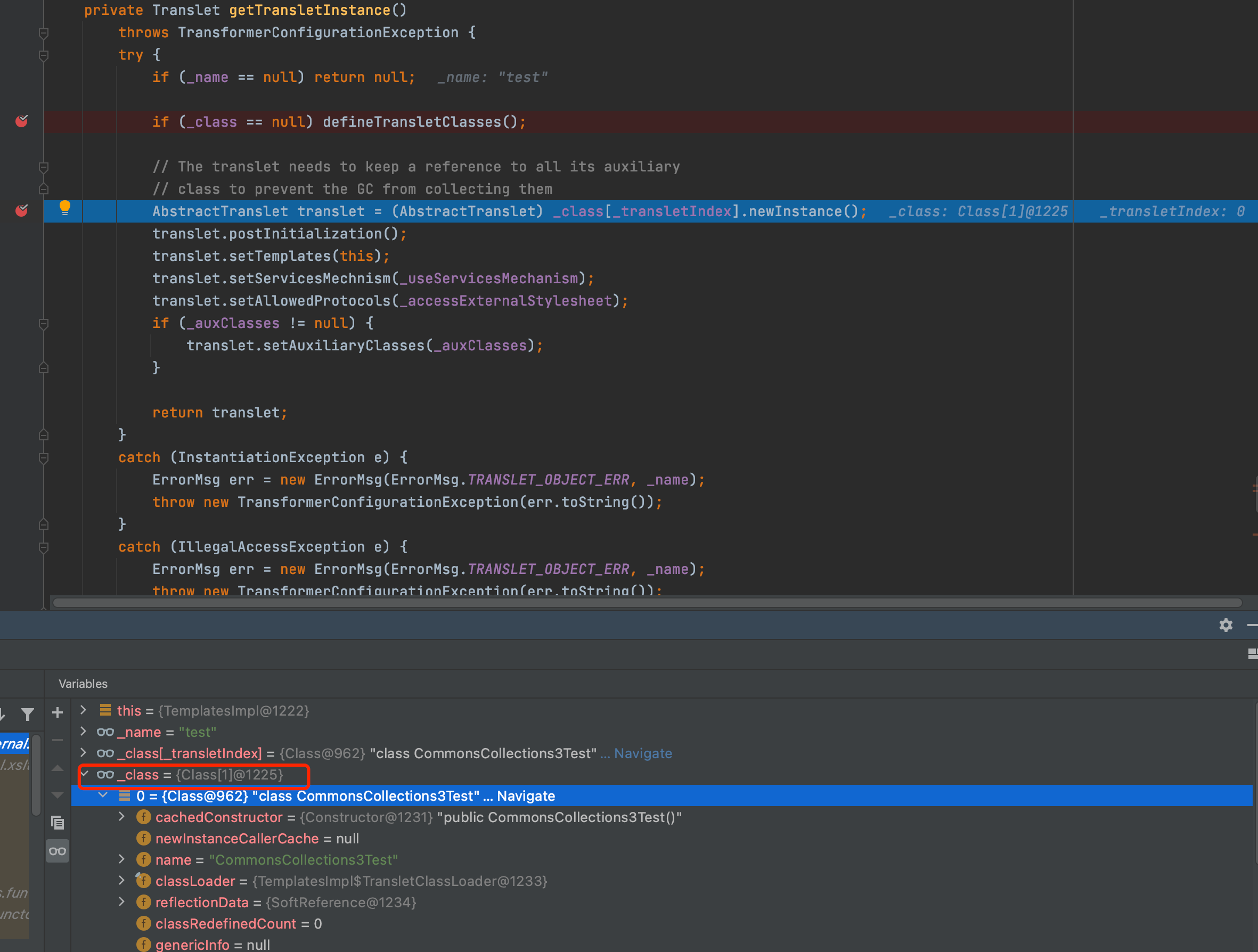
Task: Click glasses icon beside _class watch
Action: point(105,775)
